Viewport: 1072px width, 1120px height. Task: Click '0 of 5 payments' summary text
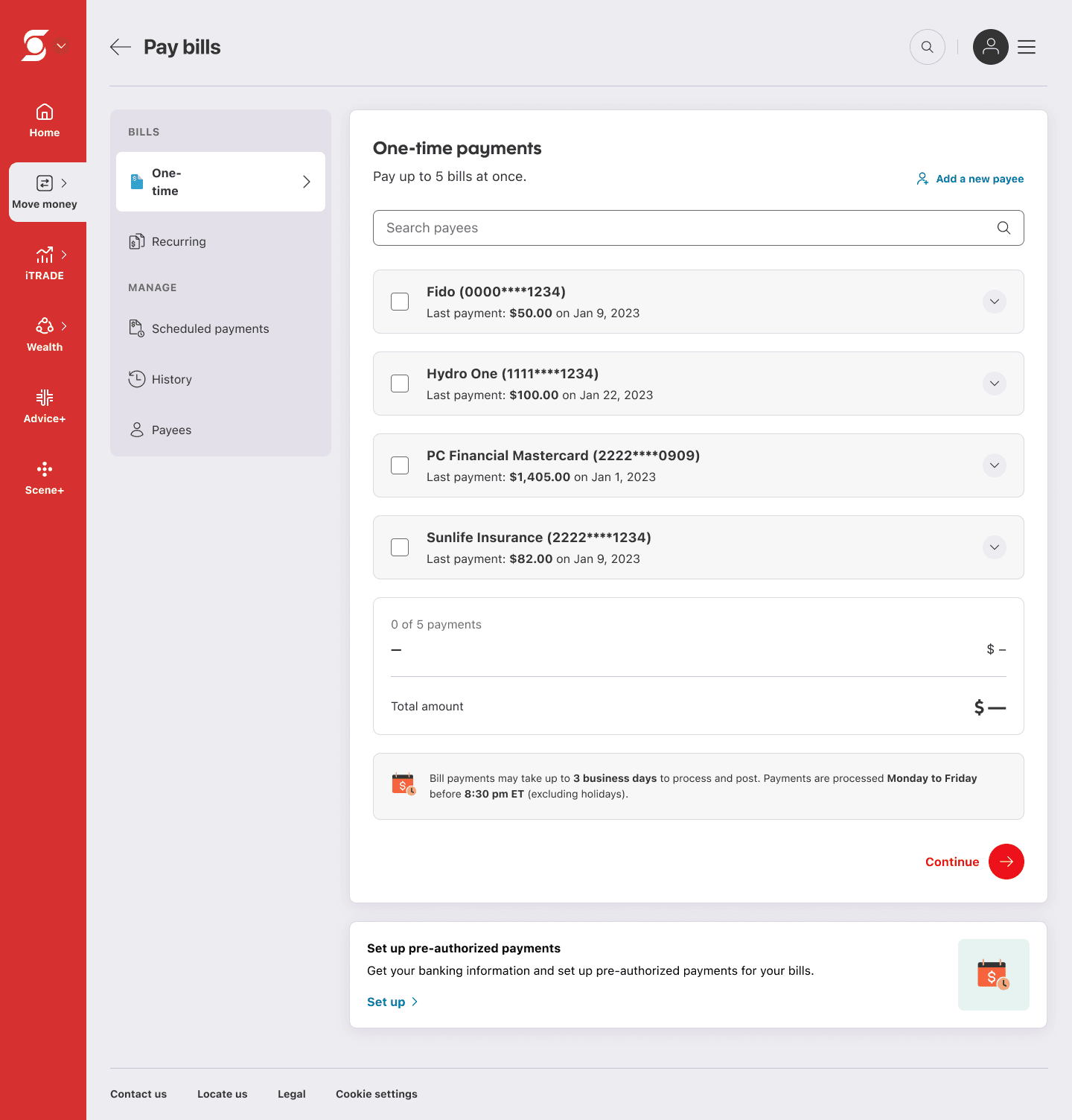click(436, 625)
